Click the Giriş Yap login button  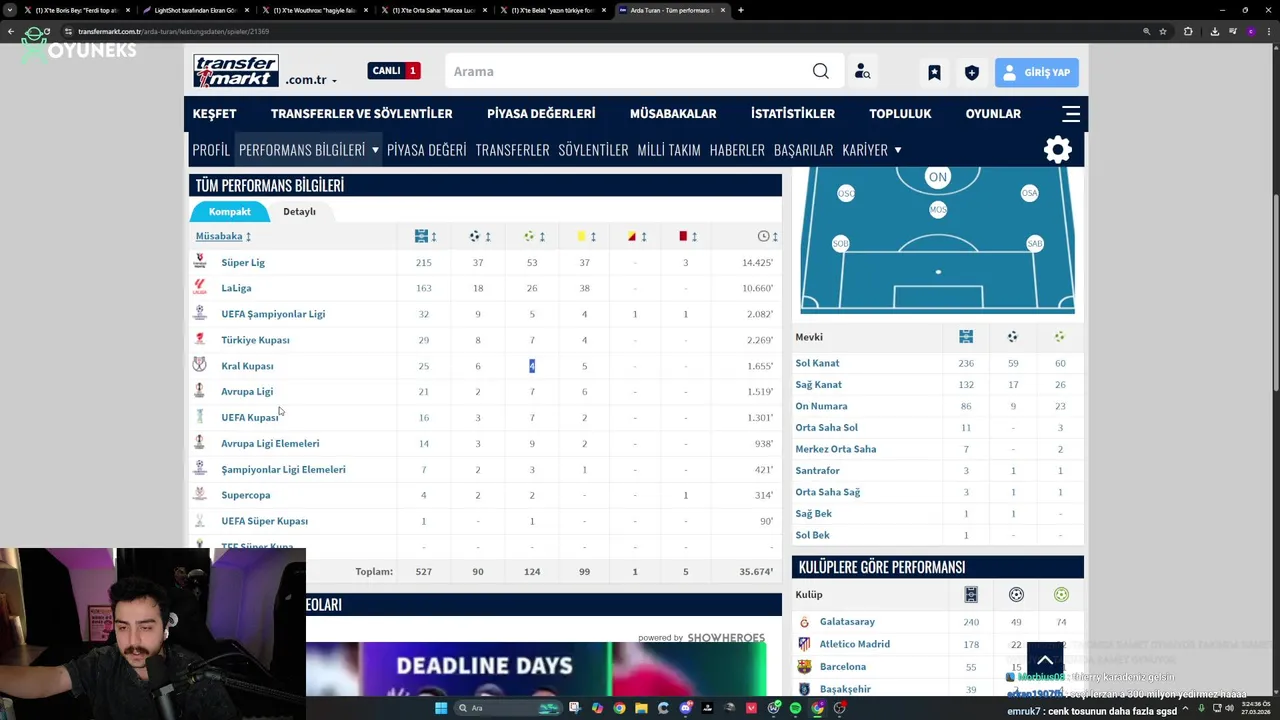tap(1037, 72)
